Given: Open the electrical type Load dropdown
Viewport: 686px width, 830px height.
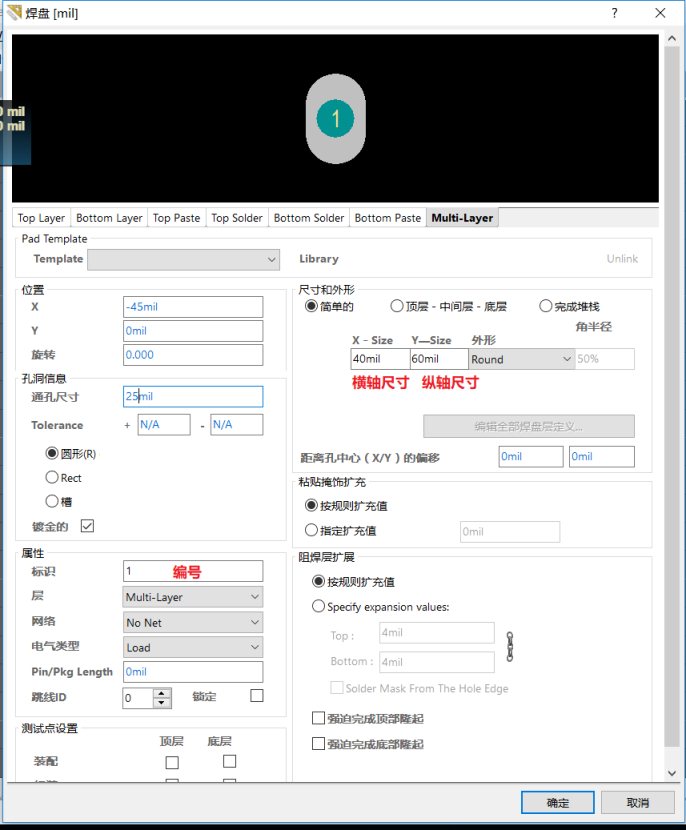Looking at the screenshot, I should (193, 647).
